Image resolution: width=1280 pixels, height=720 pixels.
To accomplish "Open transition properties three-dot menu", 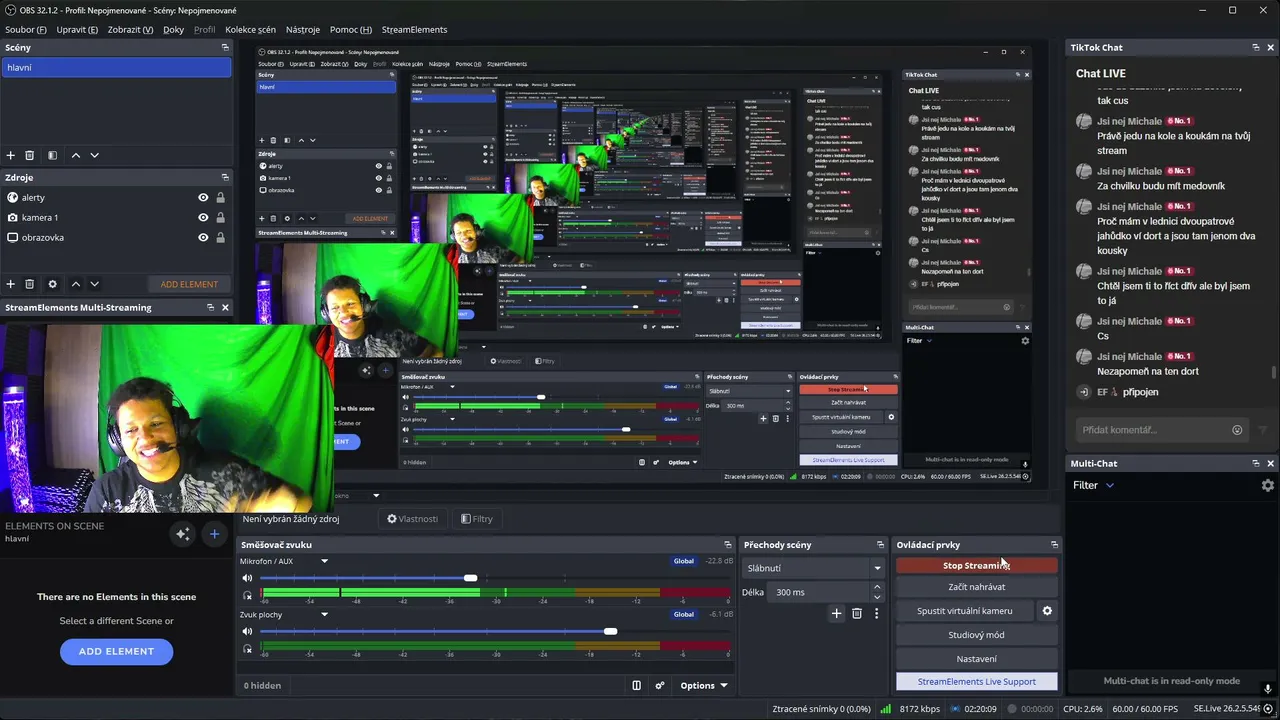I will point(877,613).
